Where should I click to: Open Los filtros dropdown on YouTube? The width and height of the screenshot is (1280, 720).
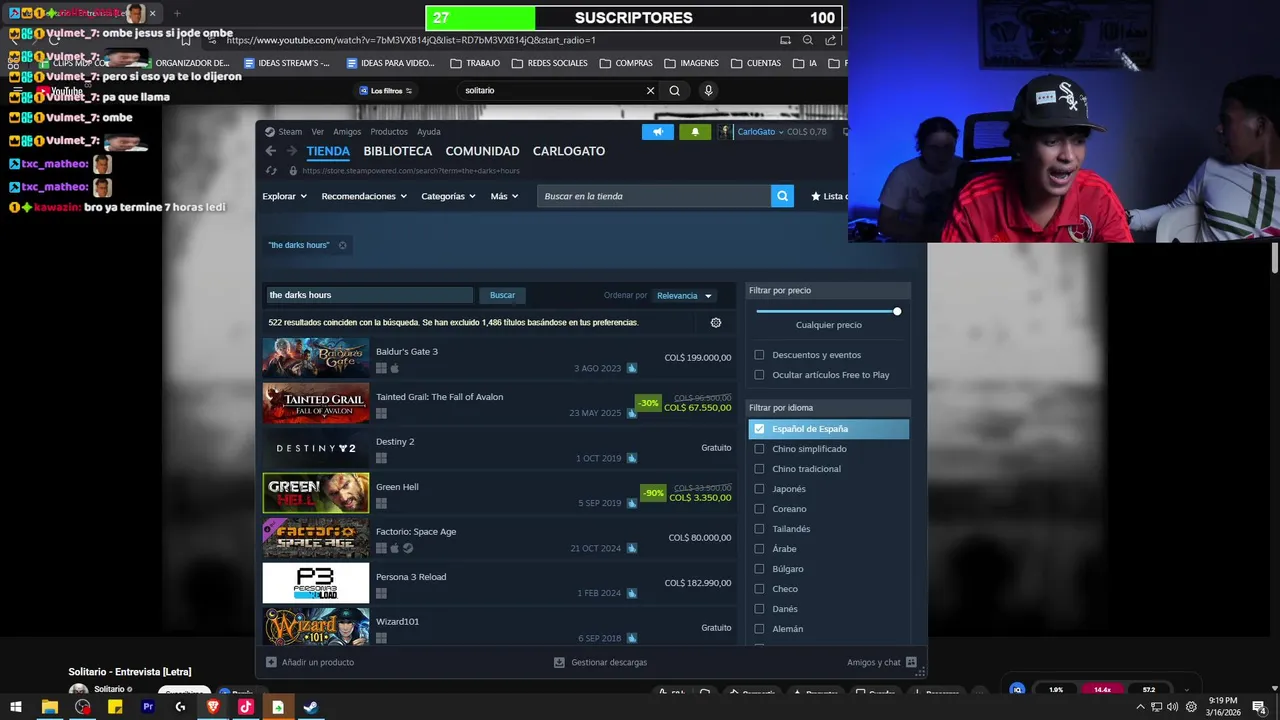pos(386,91)
